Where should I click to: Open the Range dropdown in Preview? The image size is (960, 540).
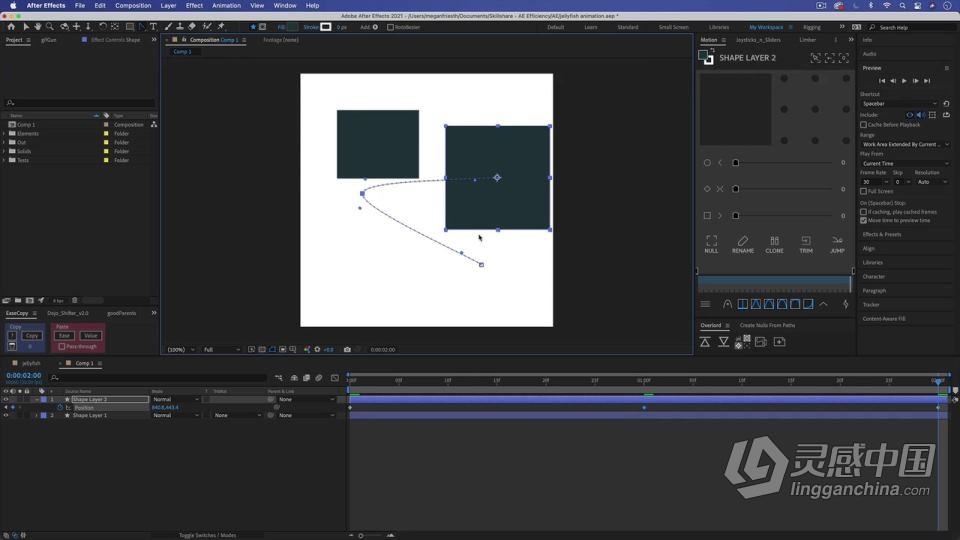click(x=905, y=144)
